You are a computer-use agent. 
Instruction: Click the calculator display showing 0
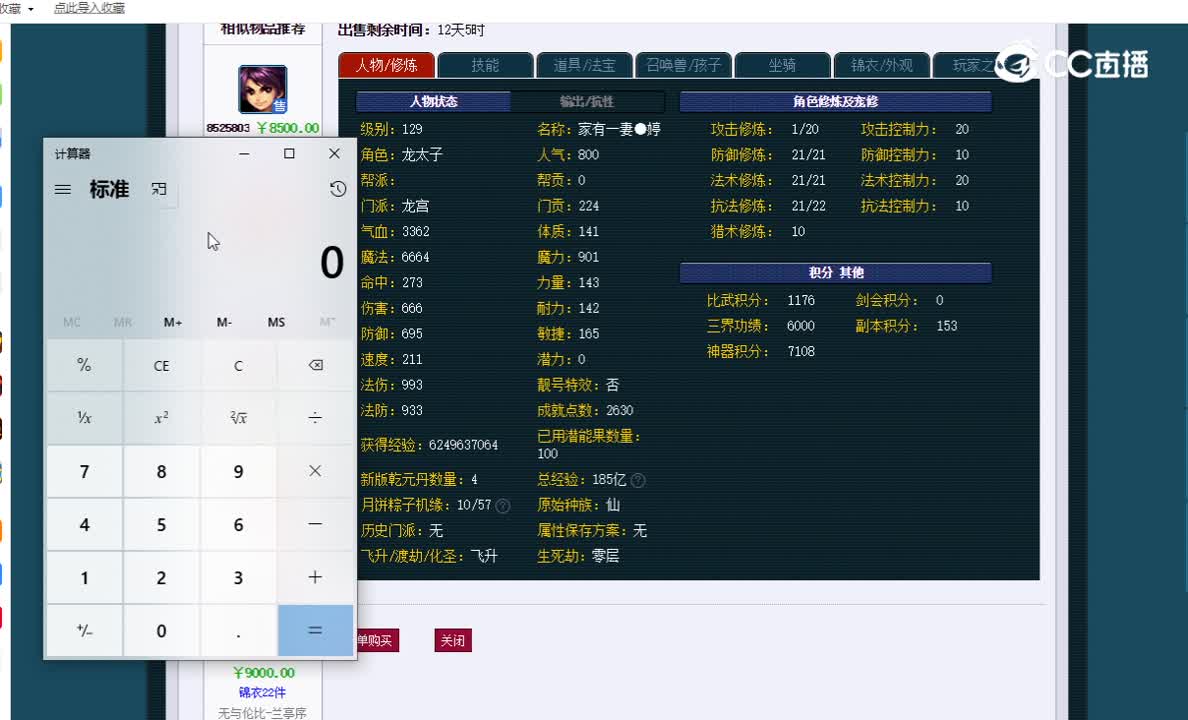[331, 263]
